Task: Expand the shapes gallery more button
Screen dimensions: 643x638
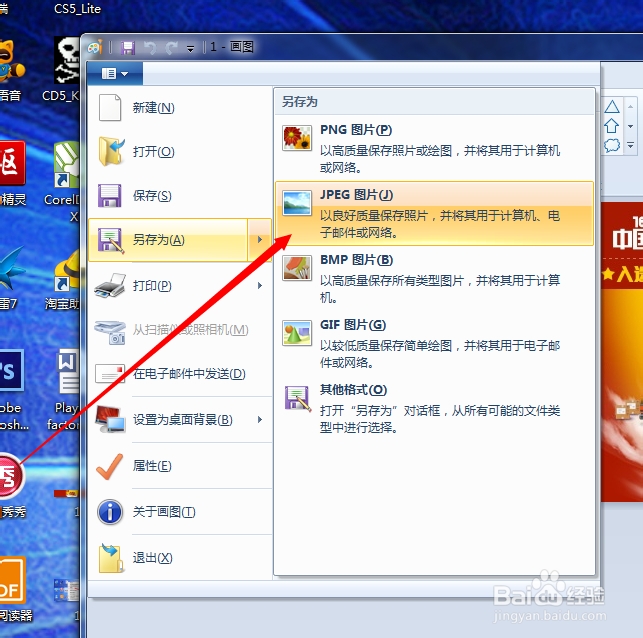Action: click(630, 145)
